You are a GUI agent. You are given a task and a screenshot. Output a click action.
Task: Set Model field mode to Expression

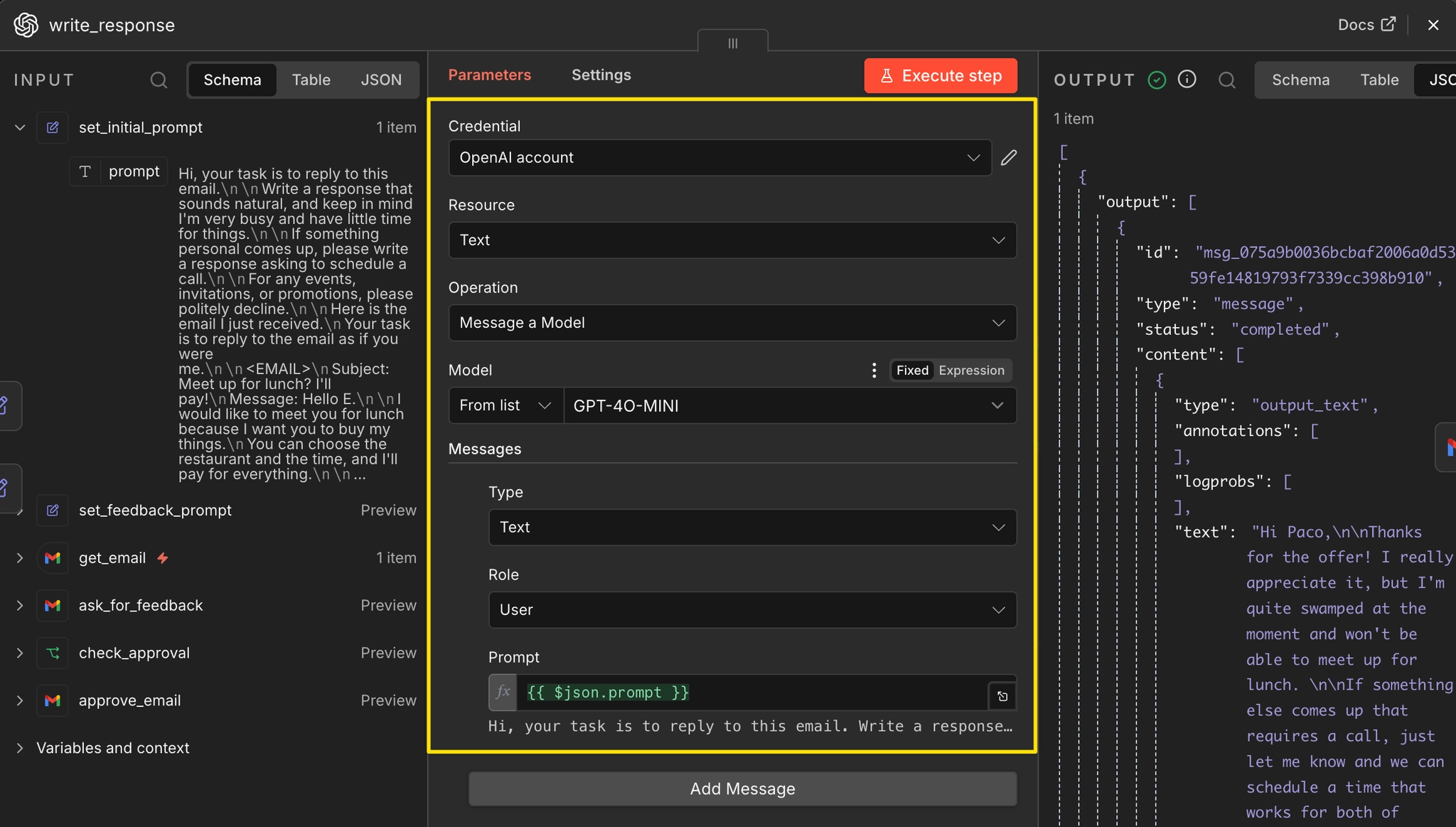pyautogui.click(x=971, y=370)
